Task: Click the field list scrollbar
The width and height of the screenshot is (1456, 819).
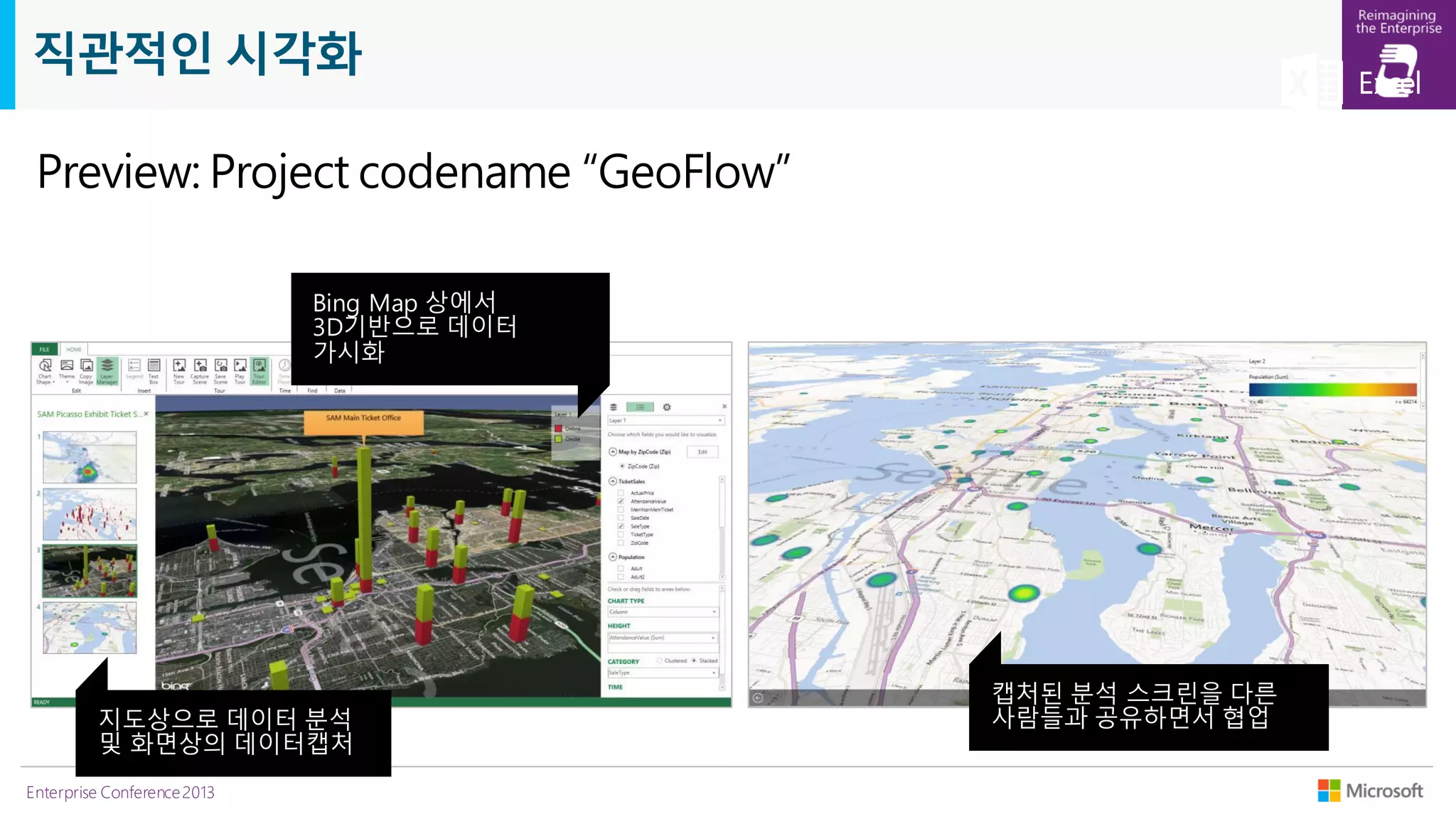Action: pos(722,528)
